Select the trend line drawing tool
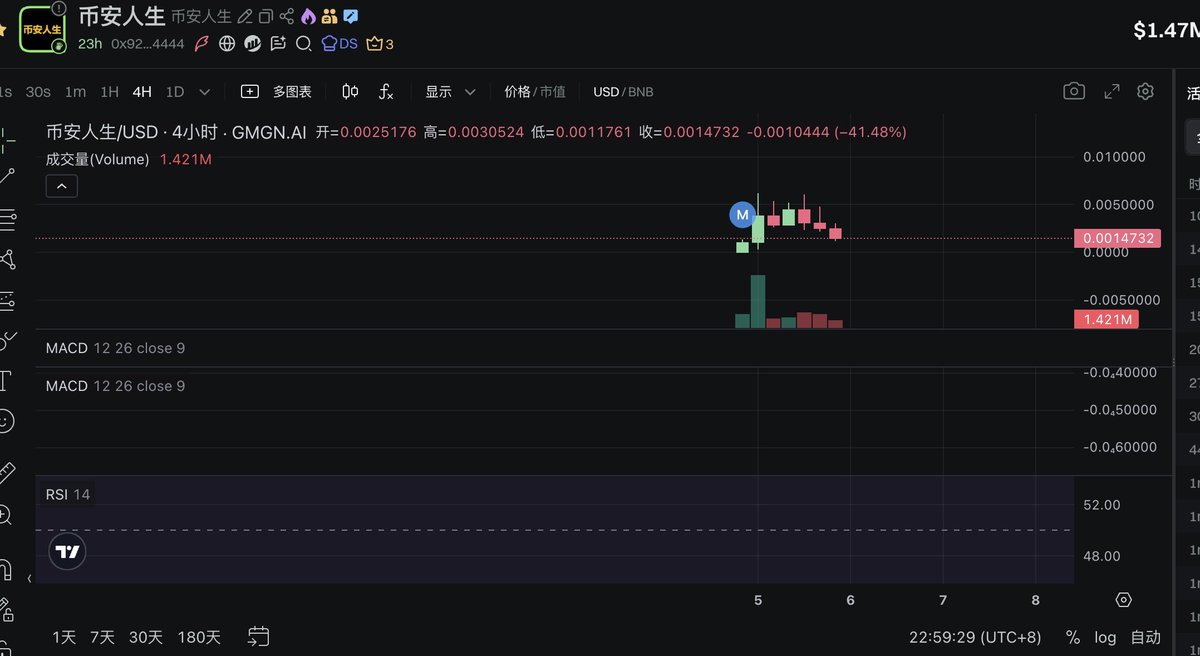Screen dimensions: 1200x656 [x=8, y=176]
